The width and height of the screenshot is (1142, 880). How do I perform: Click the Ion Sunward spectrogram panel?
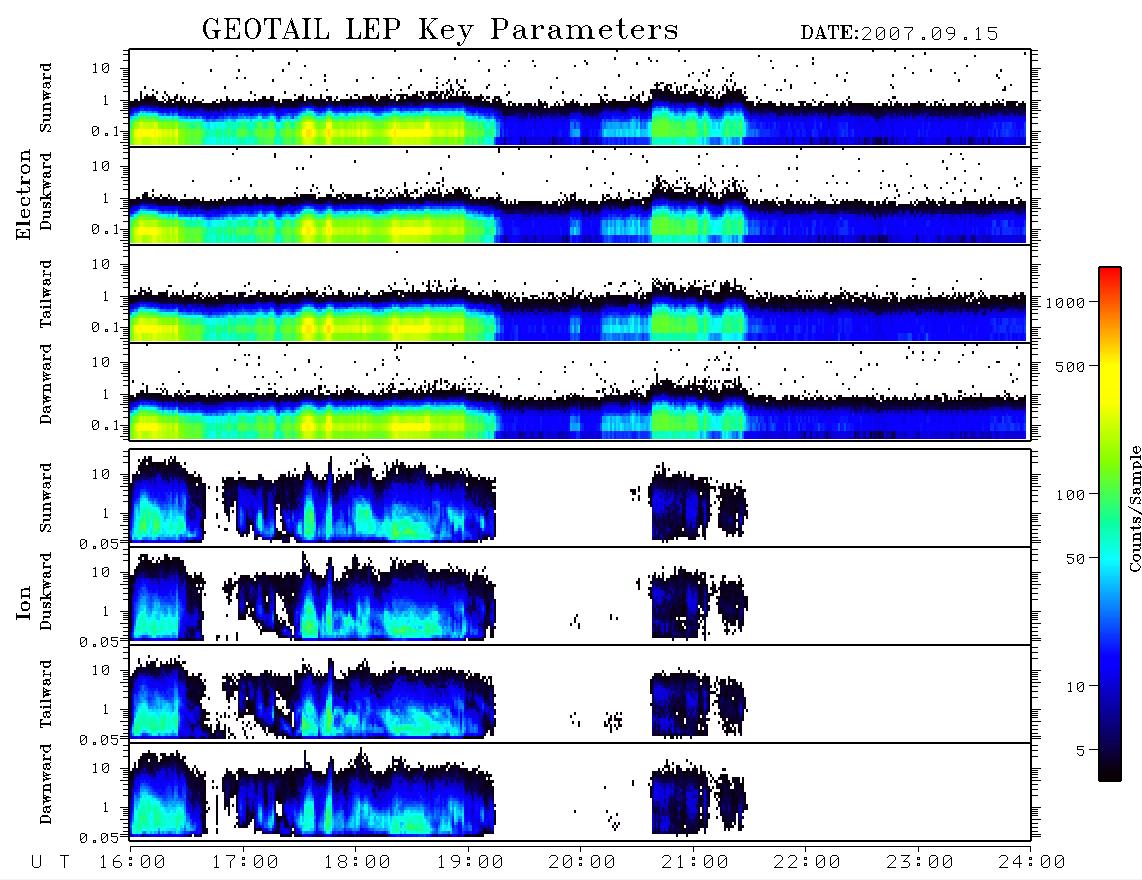580,498
